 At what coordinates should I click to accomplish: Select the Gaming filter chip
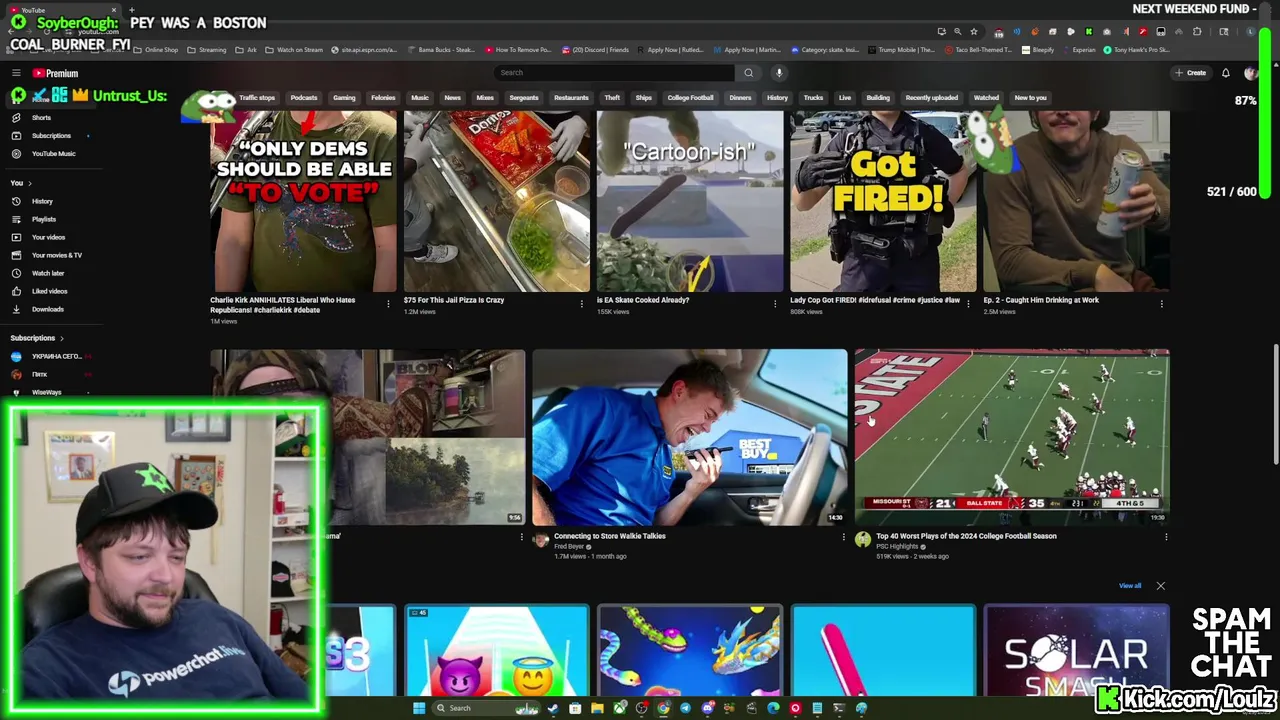(344, 98)
